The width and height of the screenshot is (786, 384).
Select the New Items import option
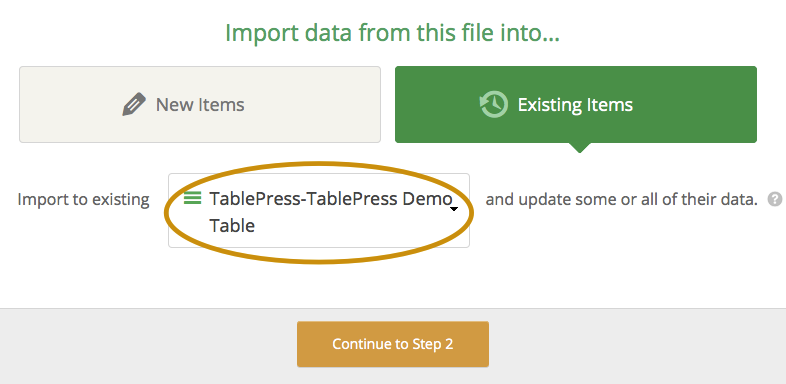[x=200, y=104]
